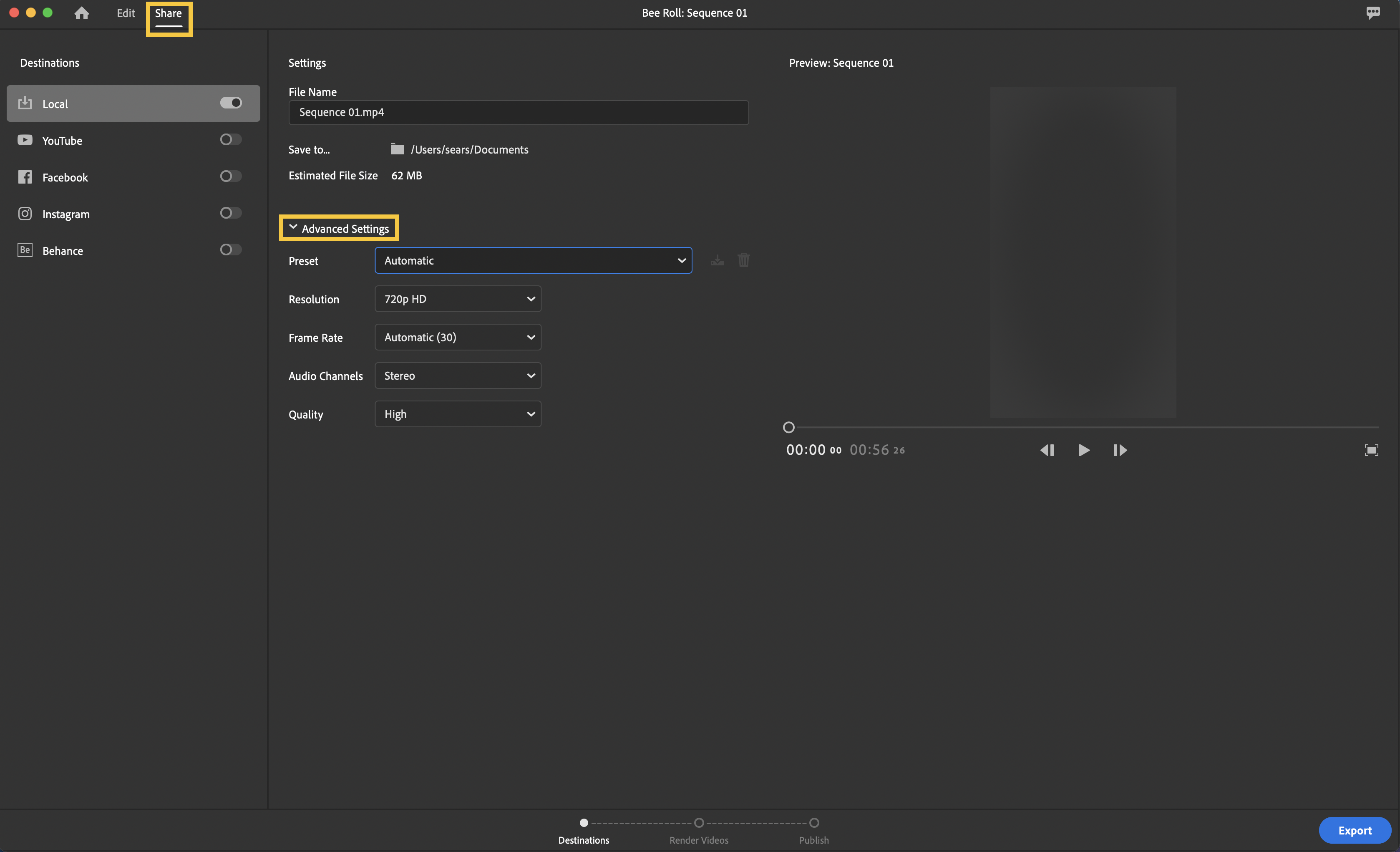The width and height of the screenshot is (1400, 852).
Task: Collapse the Advanced Settings section
Action: (339, 229)
